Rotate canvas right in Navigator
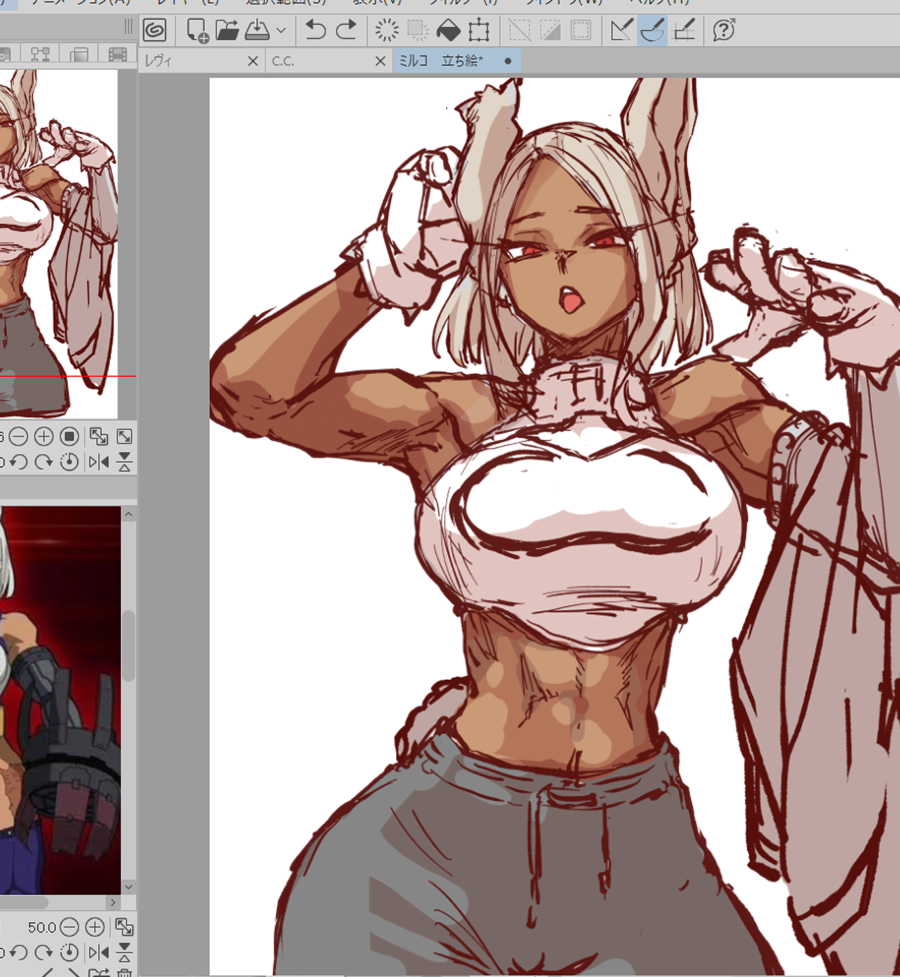 44,462
